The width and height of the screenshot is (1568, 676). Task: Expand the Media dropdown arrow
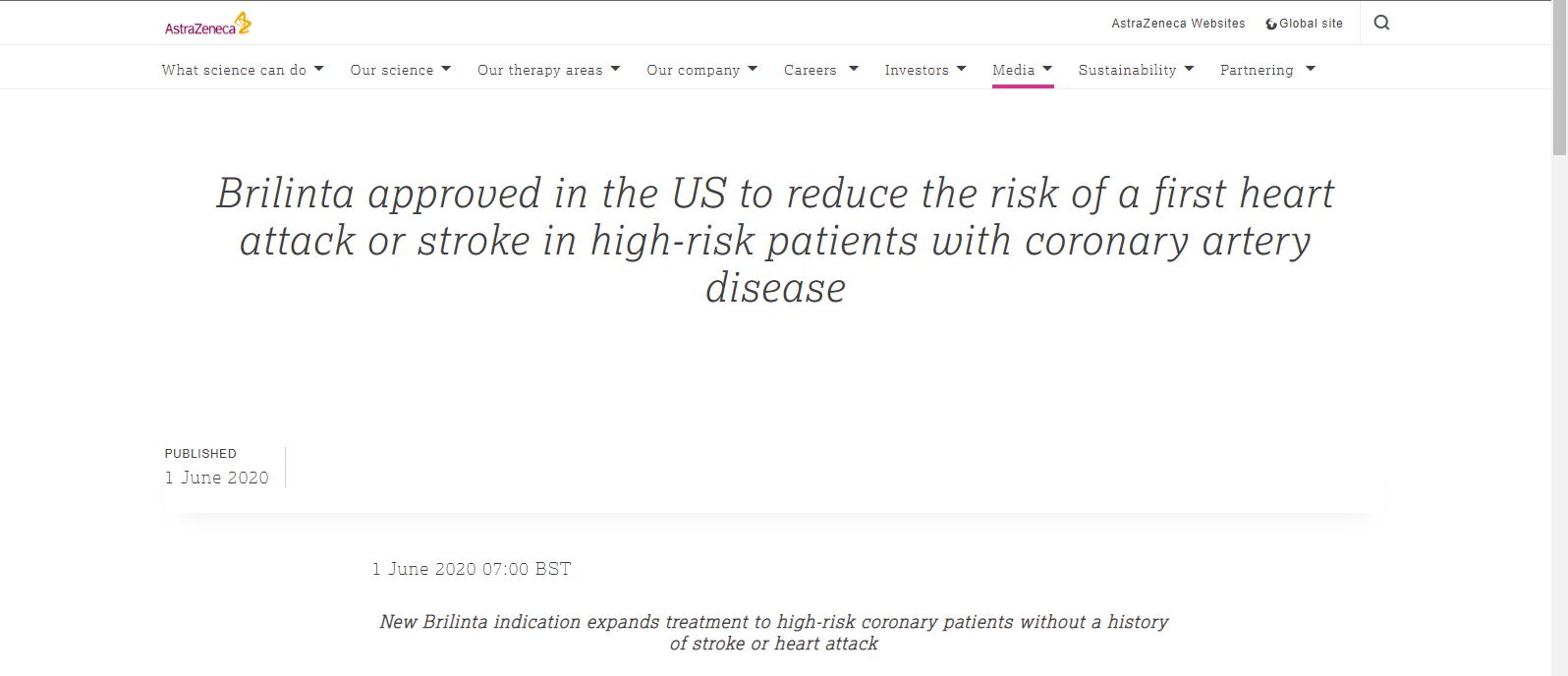1047,69
